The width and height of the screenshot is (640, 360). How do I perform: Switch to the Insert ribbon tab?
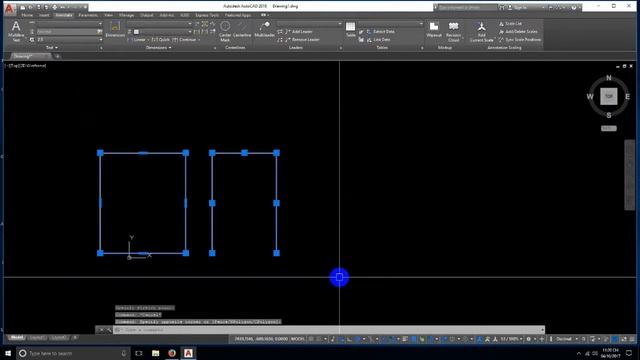click(44, 15)
